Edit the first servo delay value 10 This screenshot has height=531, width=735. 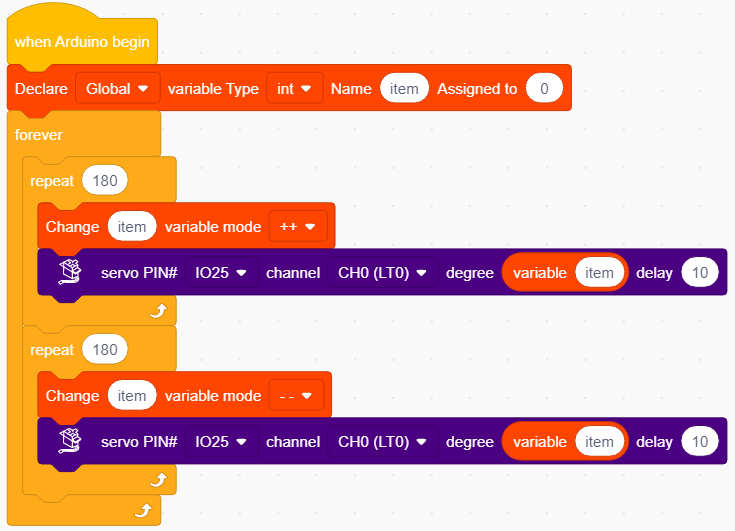pos(700,272)
